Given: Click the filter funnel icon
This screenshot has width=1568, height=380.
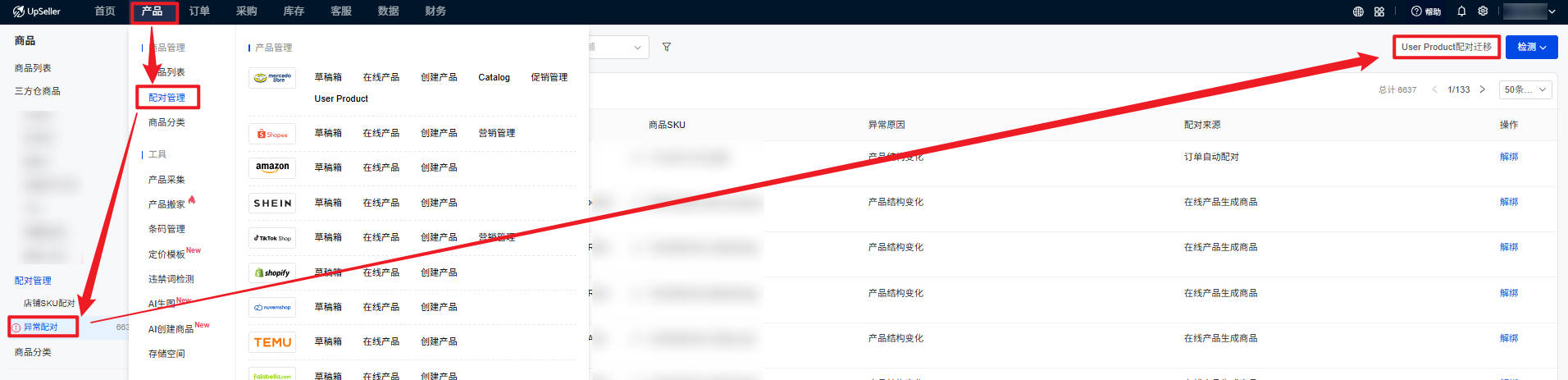Looking at the screenshot, I should (x=667, y=47).
